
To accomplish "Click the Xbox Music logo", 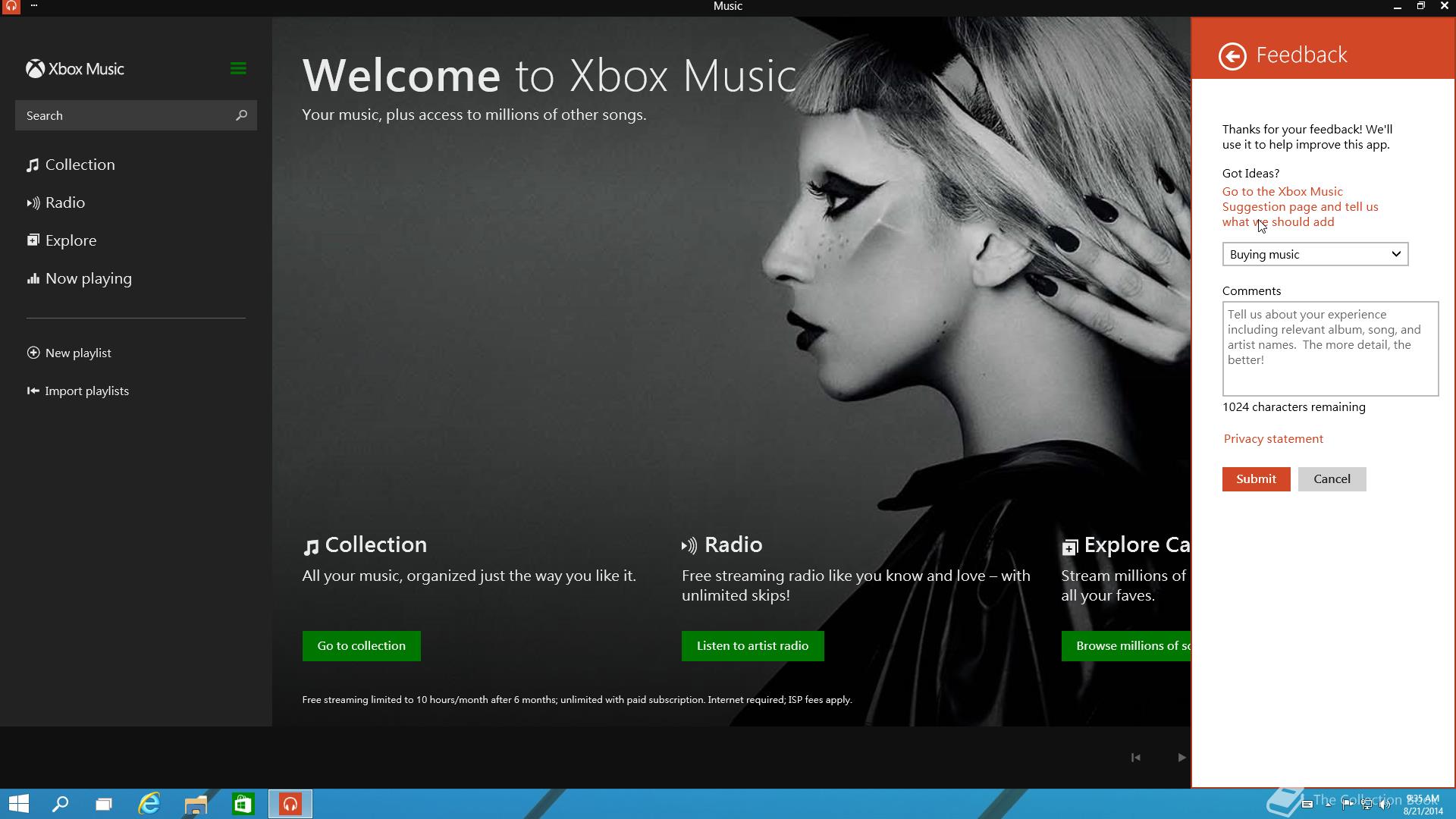I will [x=75, y=69].
